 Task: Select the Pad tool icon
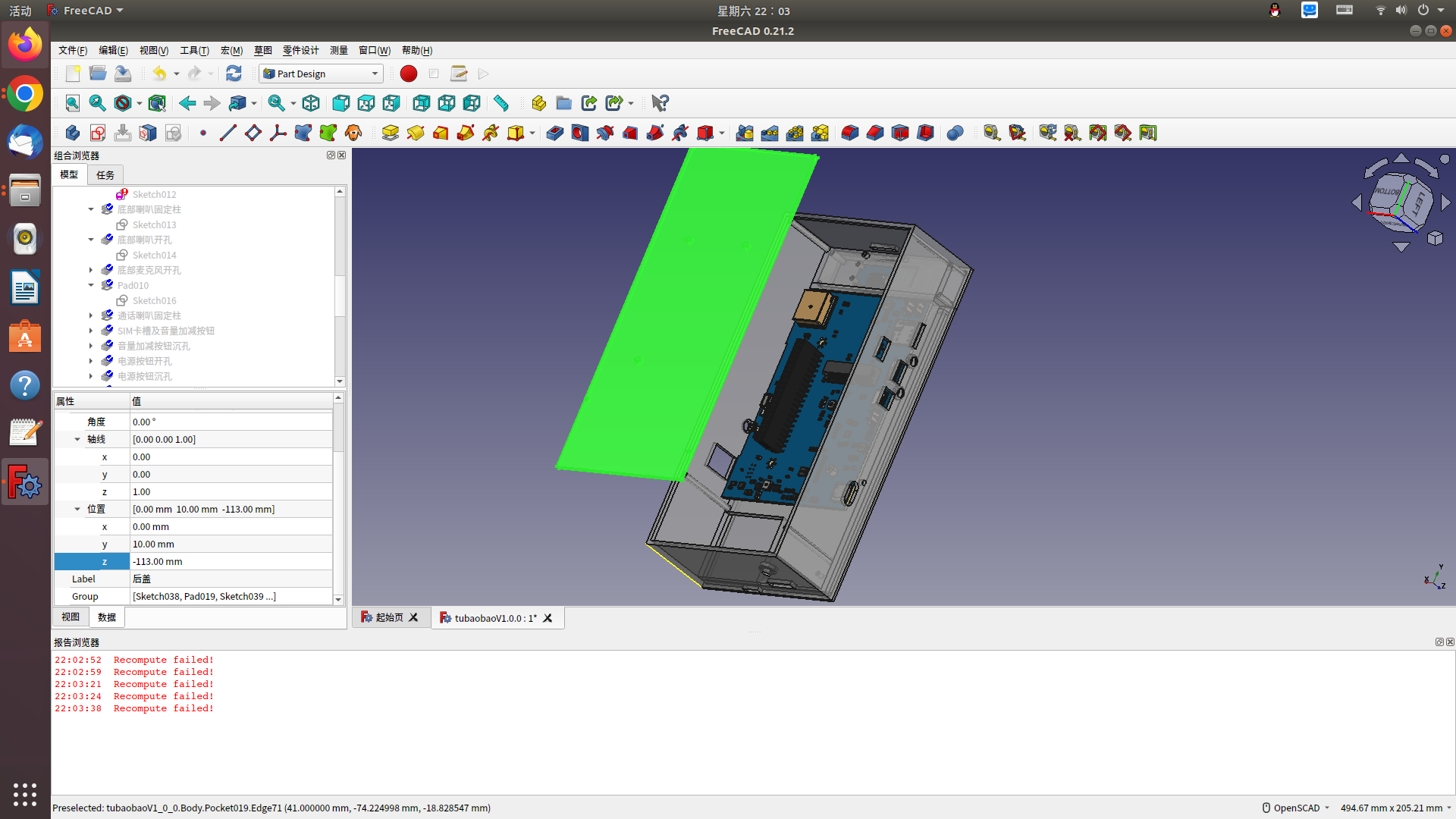[390, 133]
